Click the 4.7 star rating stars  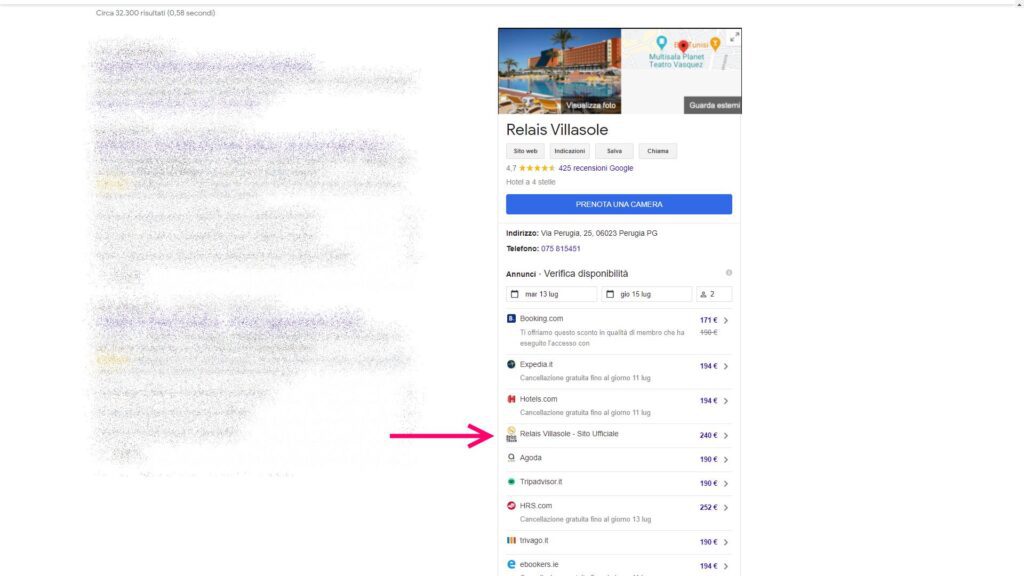tap(537, 168)
